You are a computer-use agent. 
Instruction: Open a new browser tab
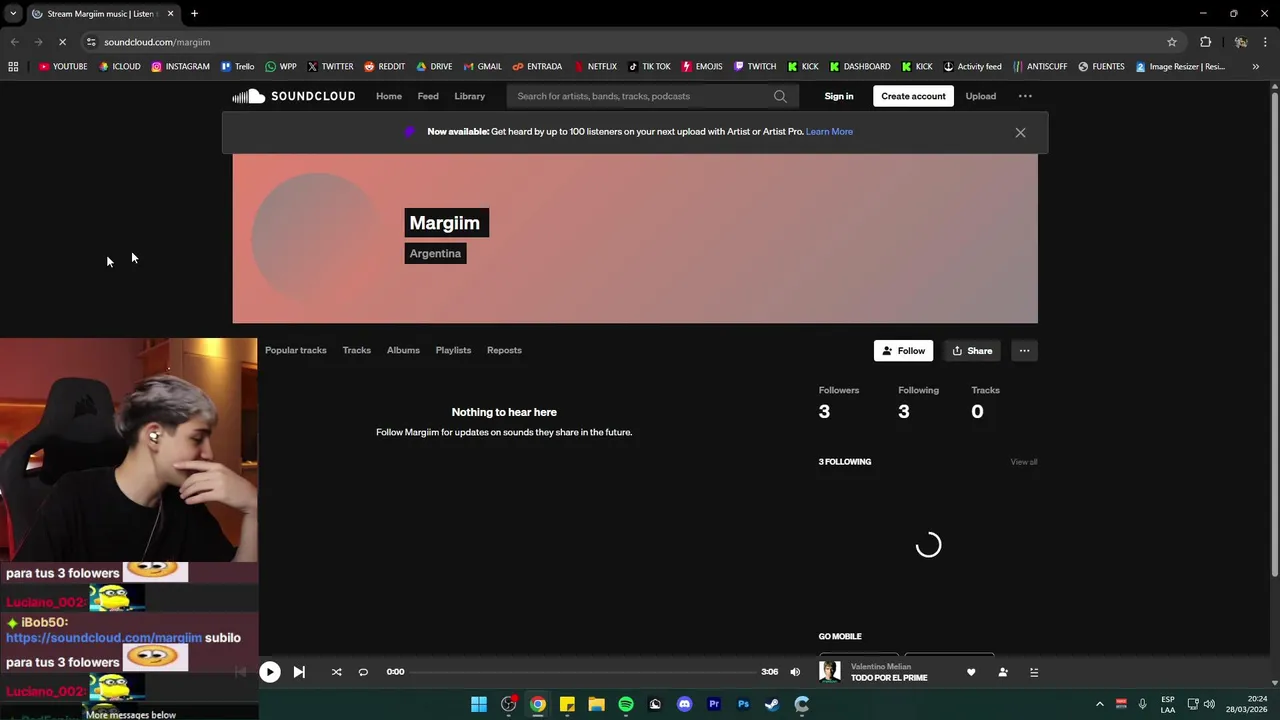(194, 14)
